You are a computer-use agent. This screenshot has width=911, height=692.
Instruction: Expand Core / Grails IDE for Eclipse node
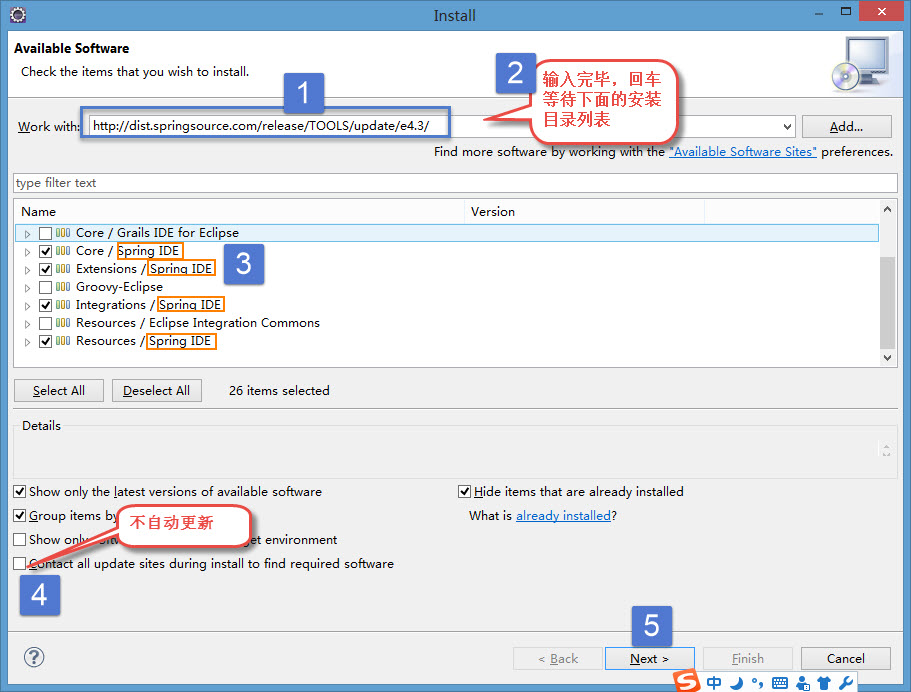click(x=27, y=234)
